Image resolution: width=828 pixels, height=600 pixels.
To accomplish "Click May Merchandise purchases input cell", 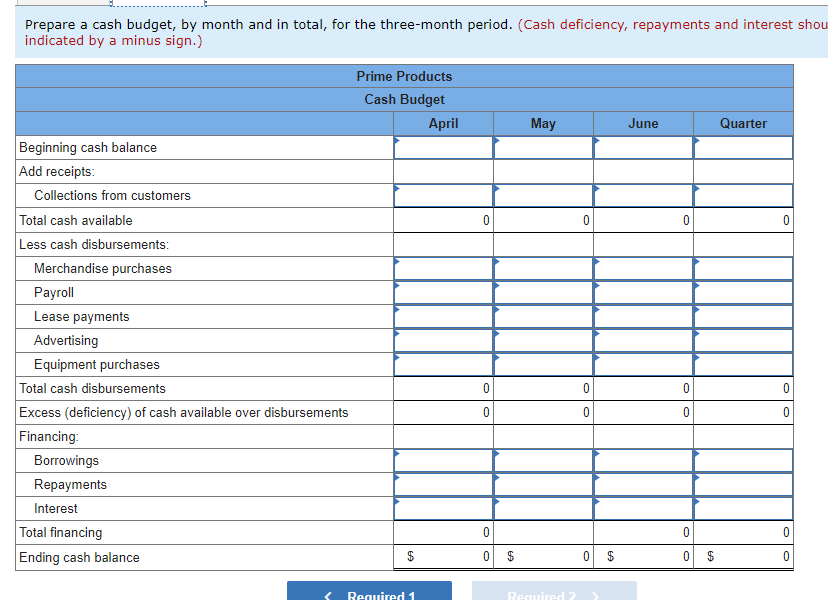I will click(543, 268).
